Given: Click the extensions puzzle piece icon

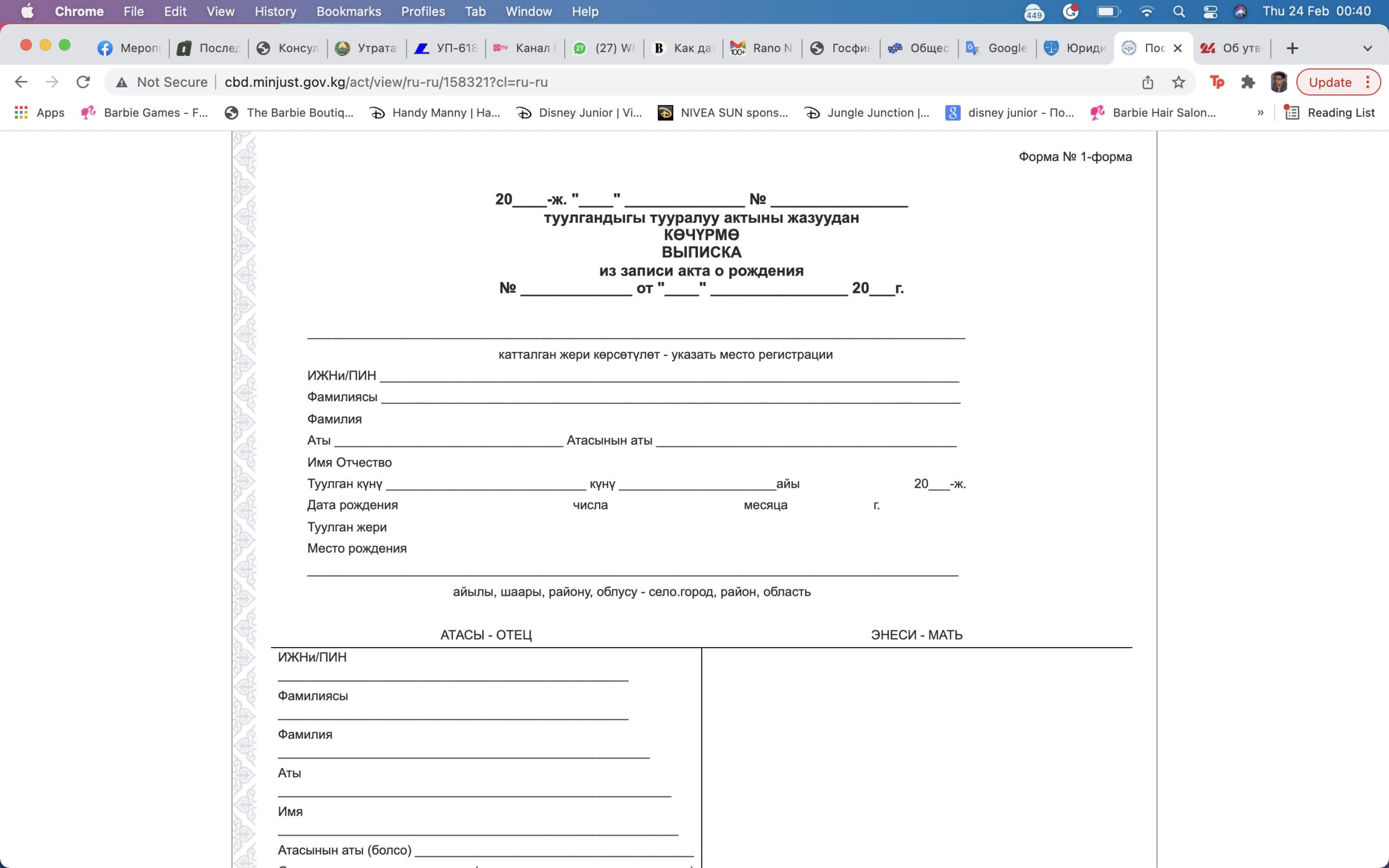Looking at the screenshot, I should (x=1249, y=82).
